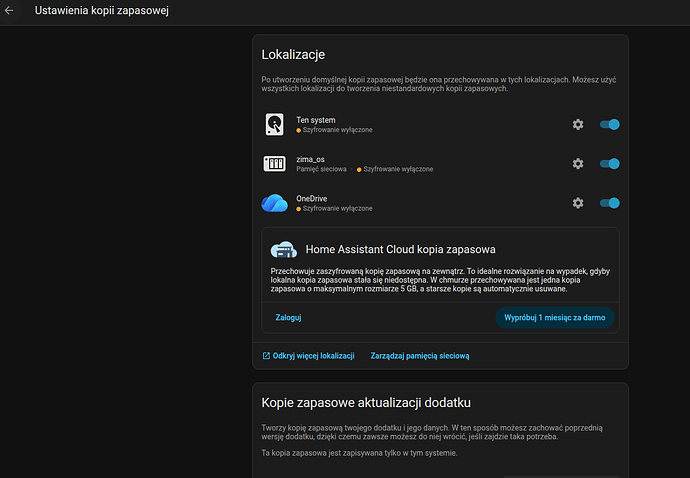The width and height of the screenshot is (690, 478).
Task: Click the OneDrive cloud icon
Action: pyautogui.click(x=274, y=203)
